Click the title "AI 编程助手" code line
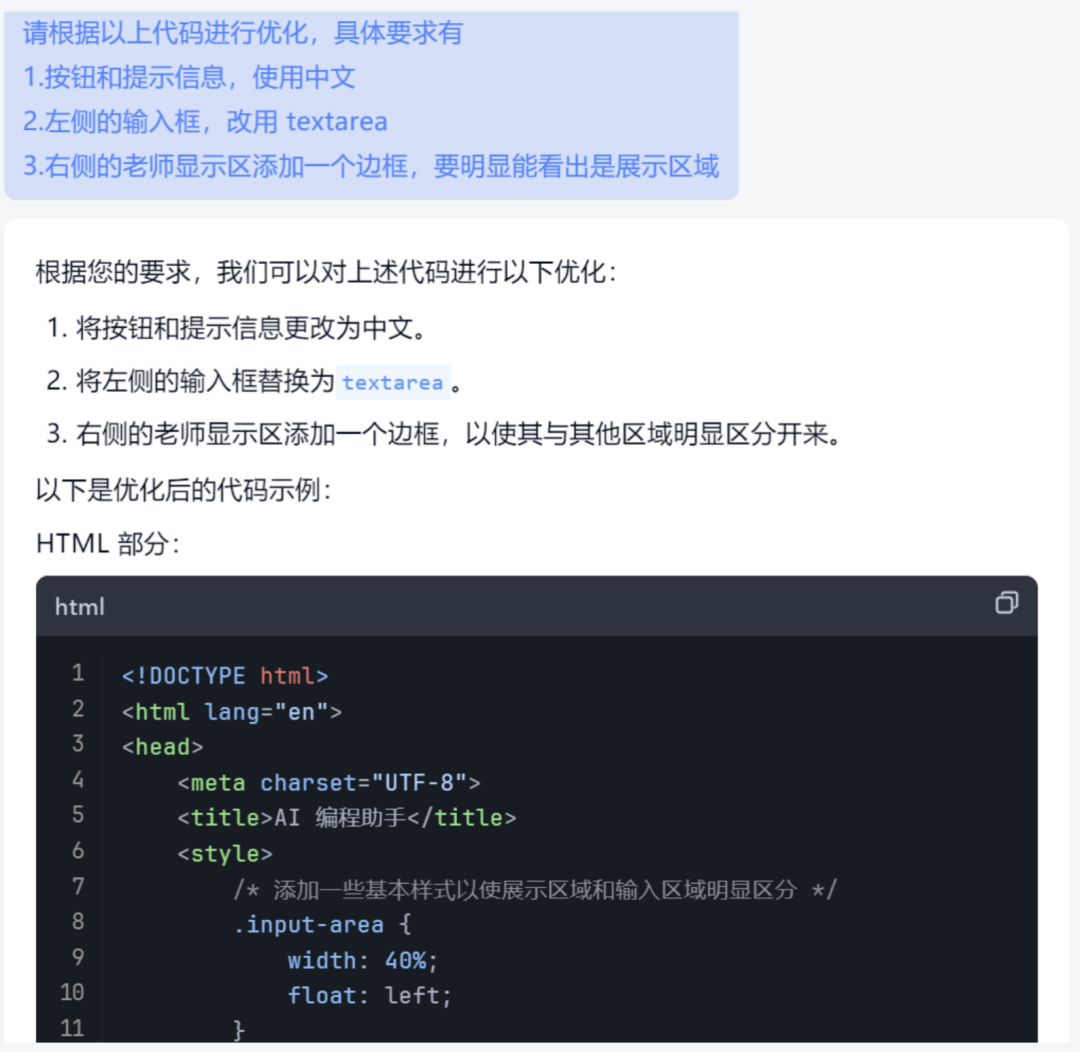 pos(347,818)
